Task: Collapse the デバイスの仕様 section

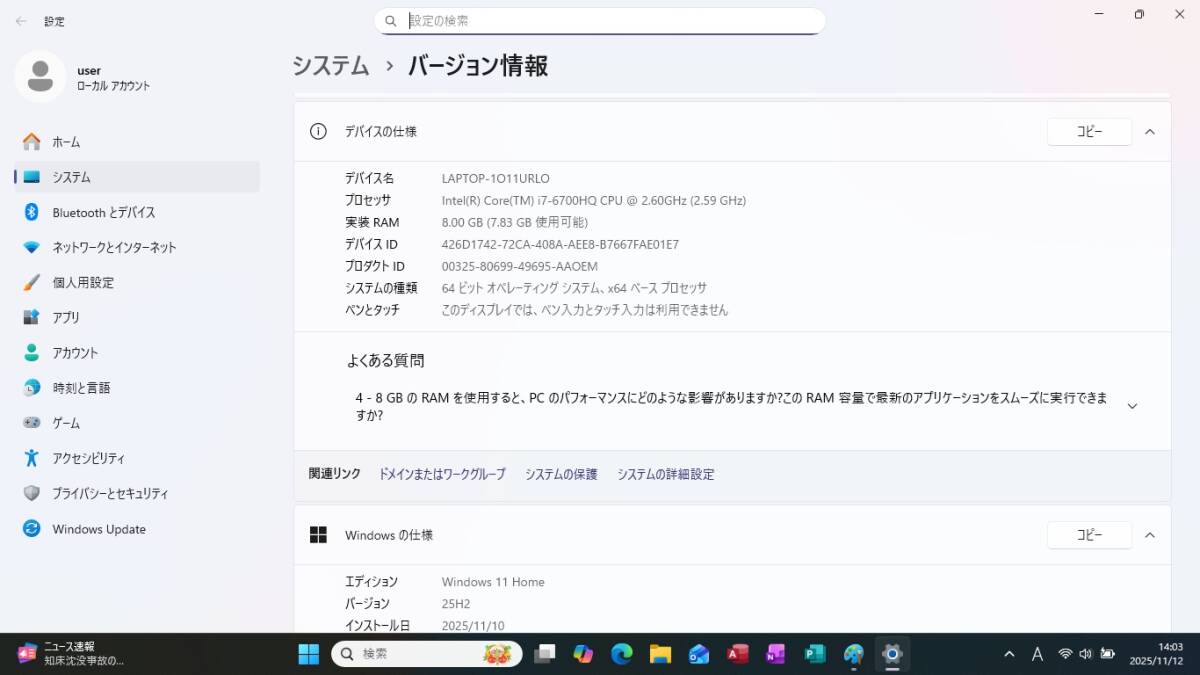Action: [1150, 132]
